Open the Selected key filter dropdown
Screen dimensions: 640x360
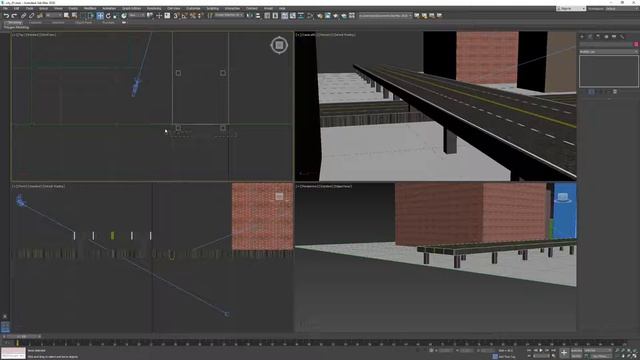click(598, 350)
